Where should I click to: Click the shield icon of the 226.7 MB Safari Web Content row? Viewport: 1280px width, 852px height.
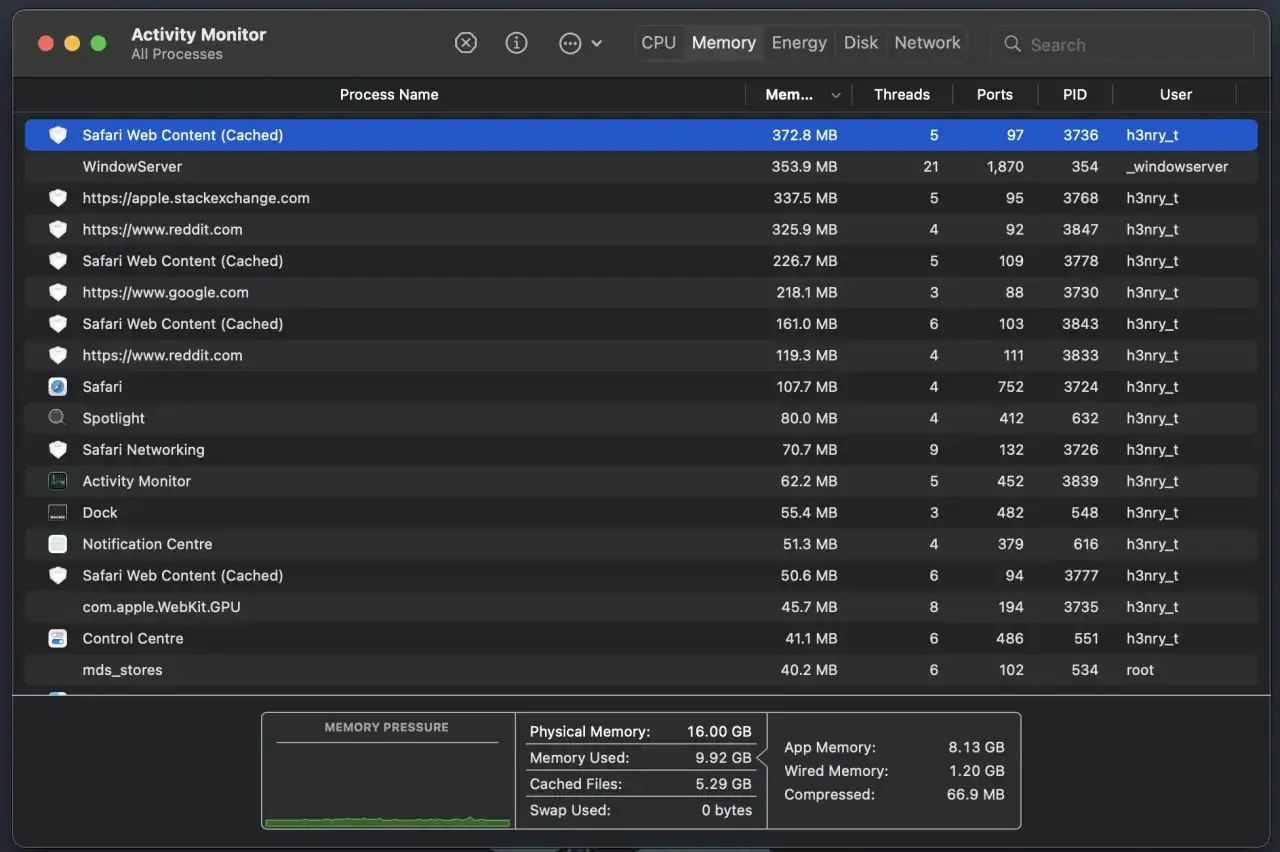coord(58,261)
